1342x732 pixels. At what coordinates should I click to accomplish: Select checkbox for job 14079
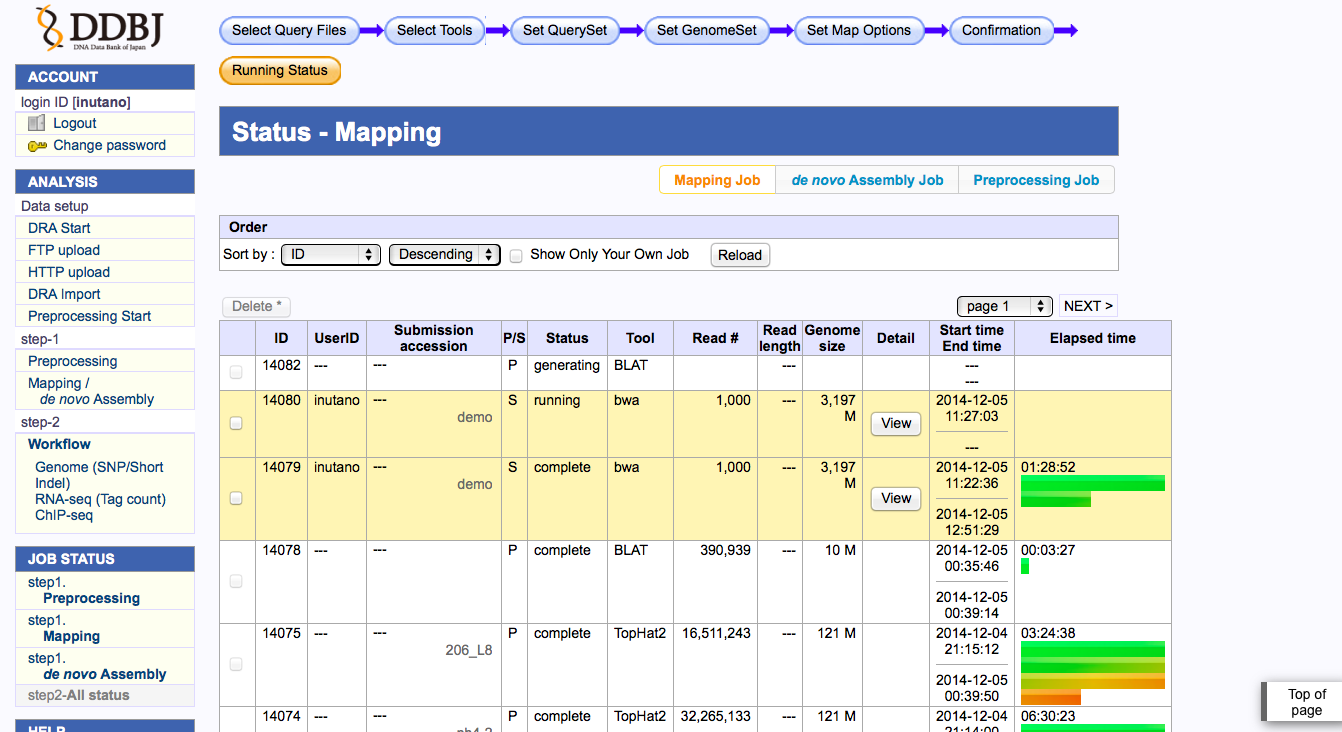click(236, 498)
